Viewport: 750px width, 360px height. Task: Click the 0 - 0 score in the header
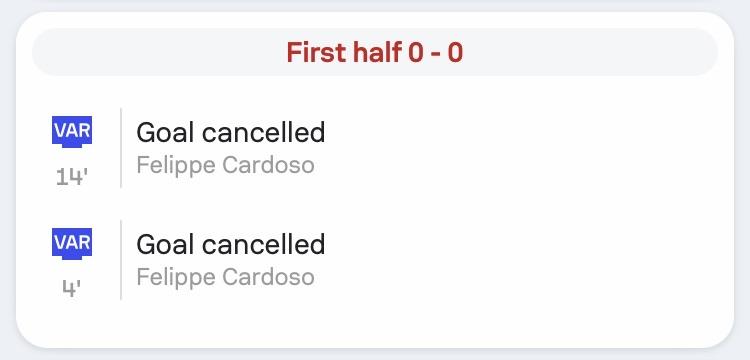436,53
